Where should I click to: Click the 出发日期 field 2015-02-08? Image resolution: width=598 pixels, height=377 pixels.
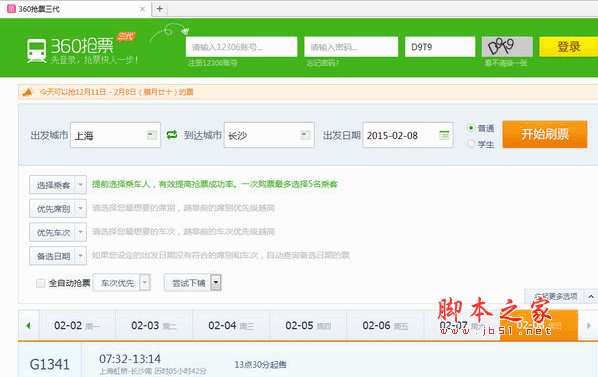(408, 135)
